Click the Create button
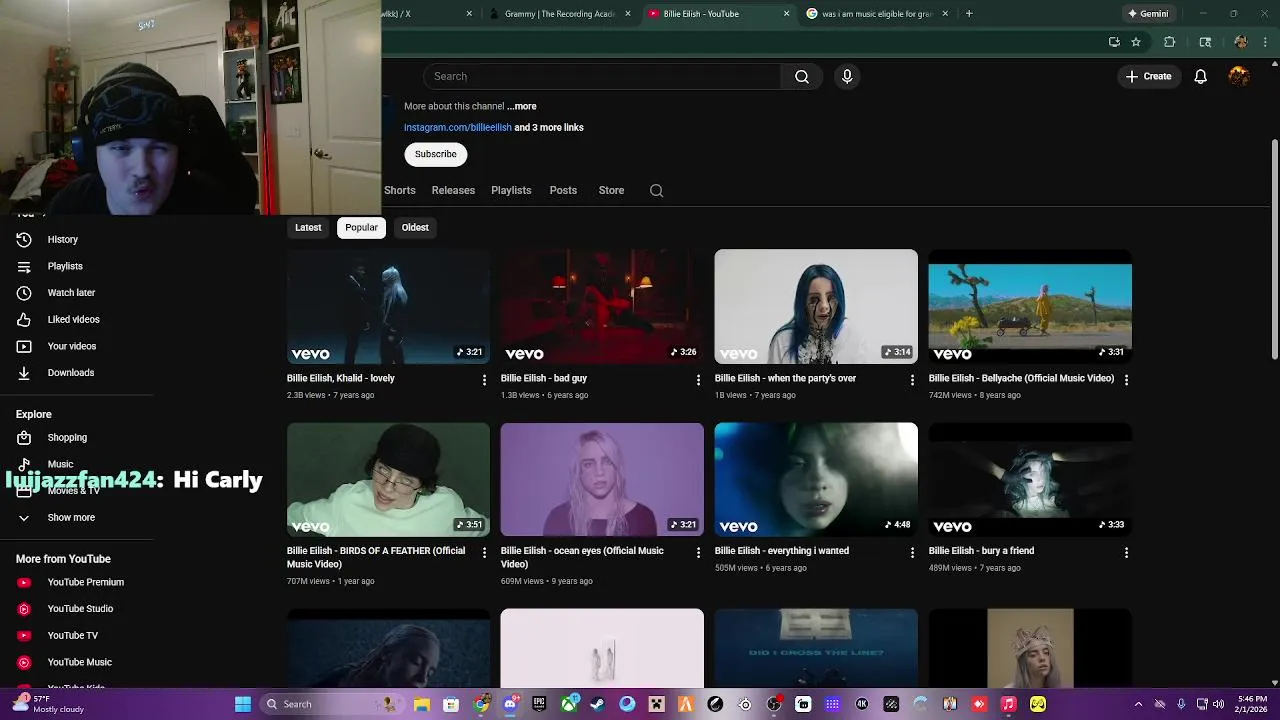Screen dimensions: 1280x720 [x=1147, y=76]
